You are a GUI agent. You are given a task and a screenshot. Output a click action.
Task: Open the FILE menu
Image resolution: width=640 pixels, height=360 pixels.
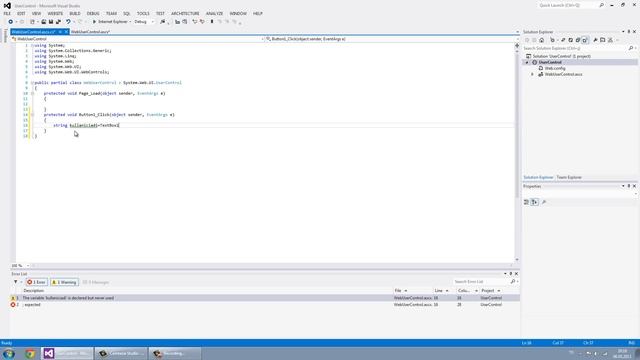pos(7,13)
